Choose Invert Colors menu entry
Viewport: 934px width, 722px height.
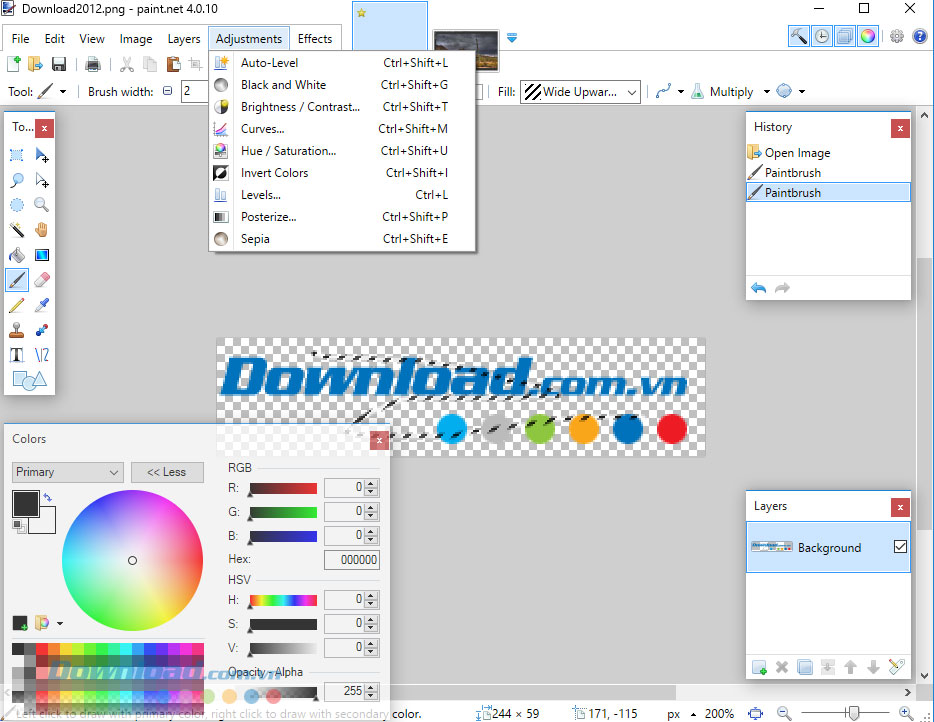(x=342, y=173)
